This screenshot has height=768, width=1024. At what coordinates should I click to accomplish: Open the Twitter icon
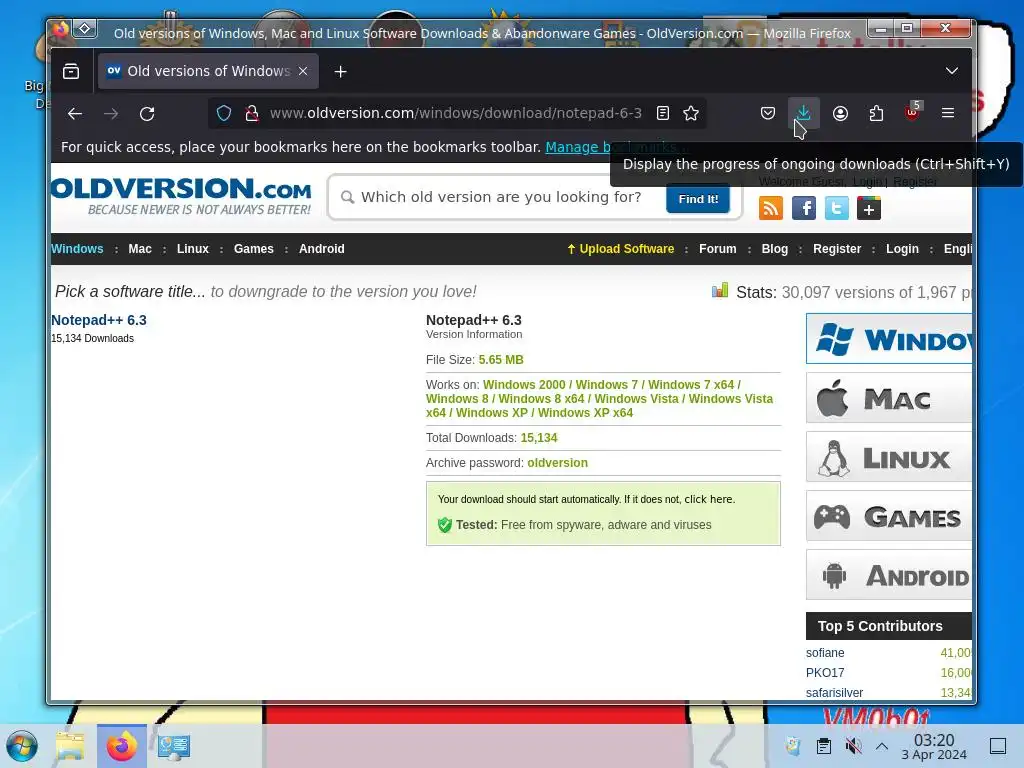pyautogui.click(x=837, y=209)
